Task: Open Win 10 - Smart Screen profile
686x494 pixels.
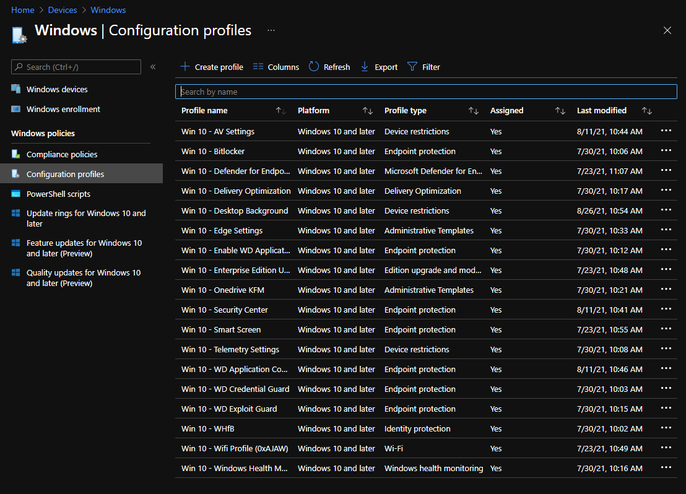Action: (221, 329)
